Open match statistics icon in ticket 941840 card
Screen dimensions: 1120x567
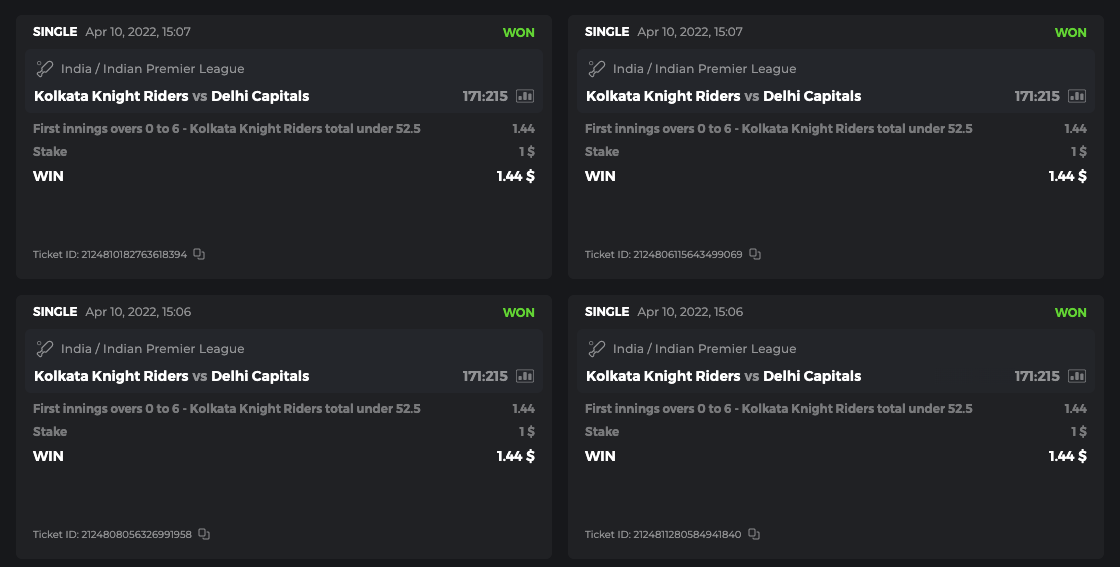[1077, 376]
